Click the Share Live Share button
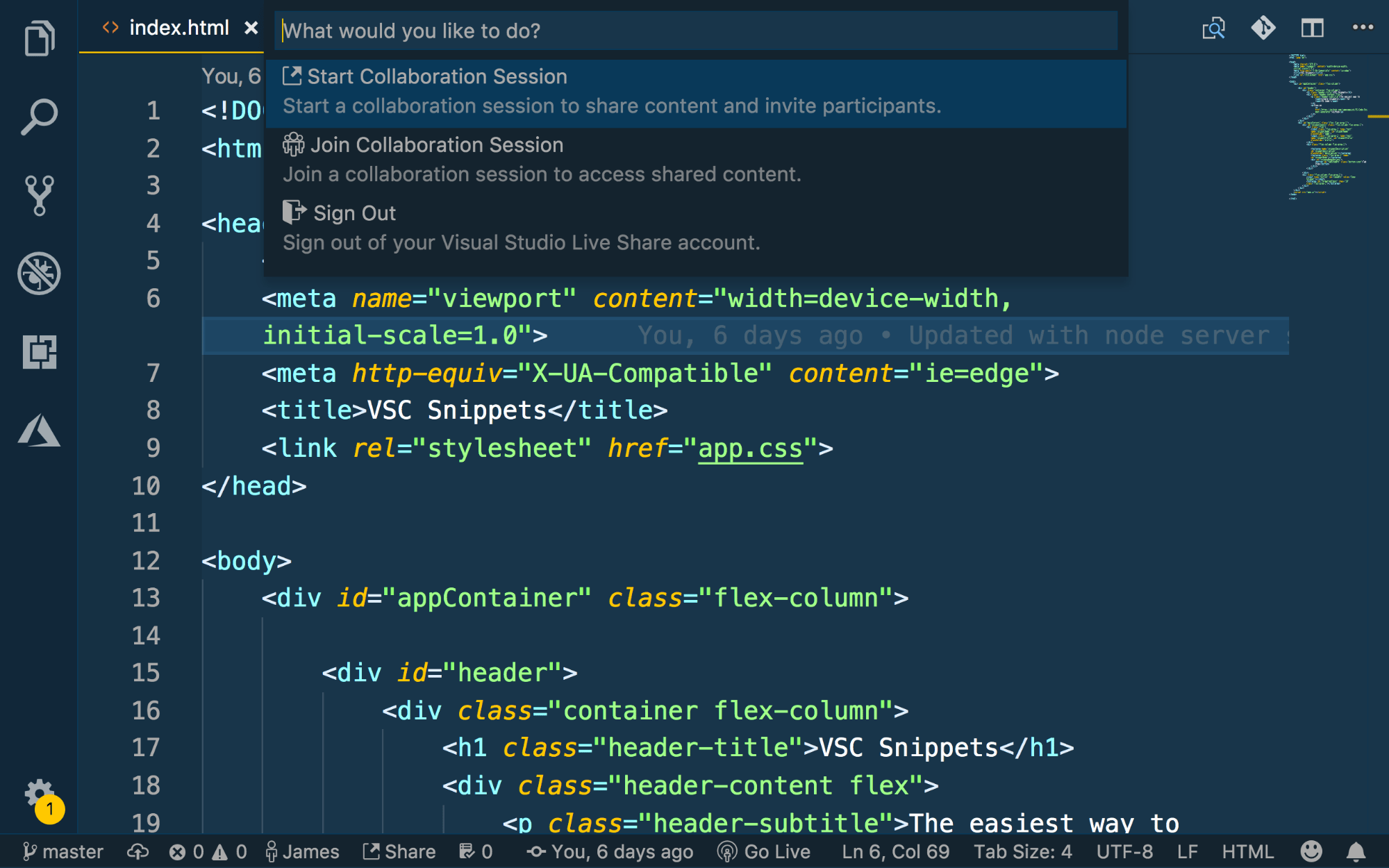 pos(400,851)
